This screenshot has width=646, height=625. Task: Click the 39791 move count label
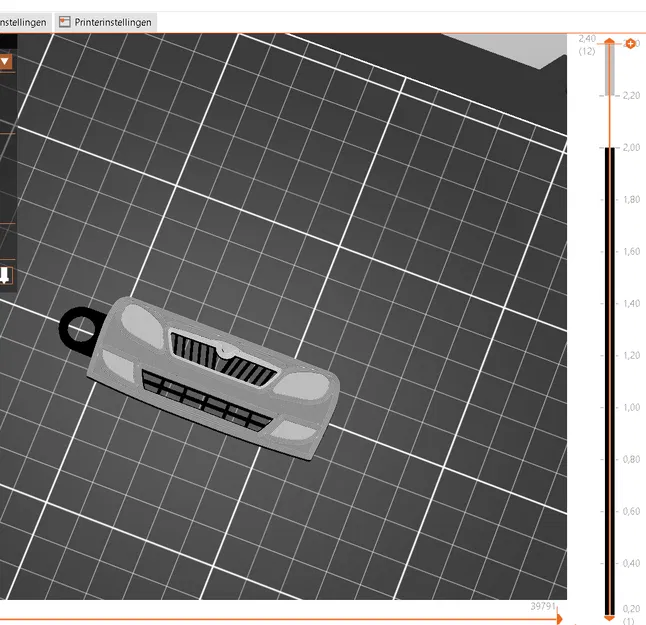click(x=543, y=606)
